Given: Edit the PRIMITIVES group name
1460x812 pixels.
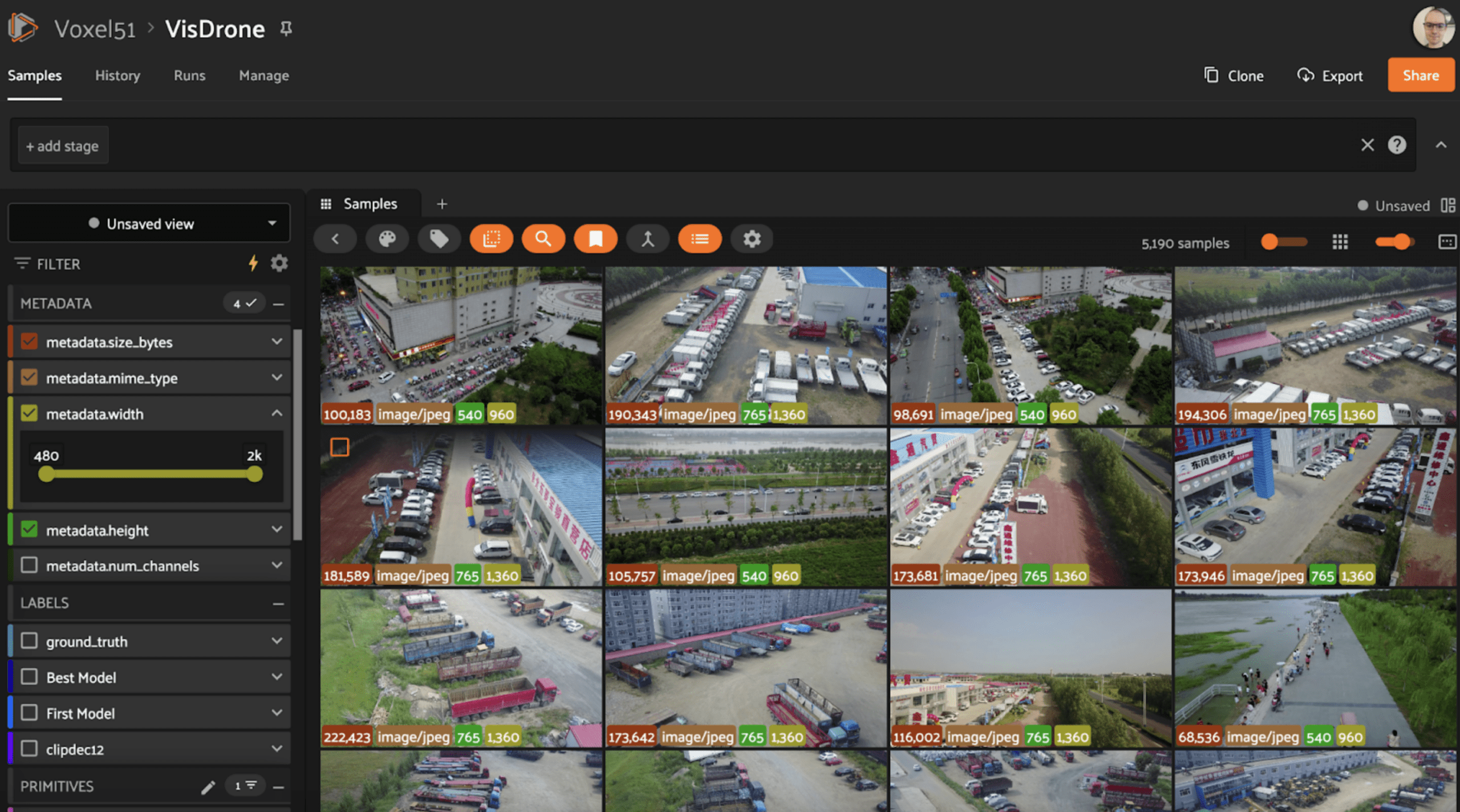Looking at the screenshot, I should (208, 787).
